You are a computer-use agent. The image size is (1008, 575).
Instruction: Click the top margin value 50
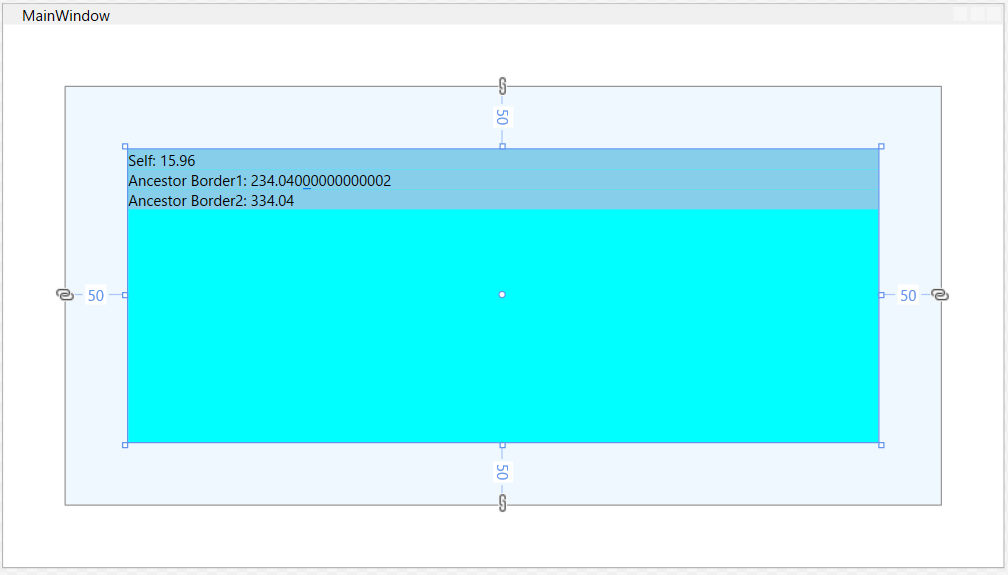(502, 117)
